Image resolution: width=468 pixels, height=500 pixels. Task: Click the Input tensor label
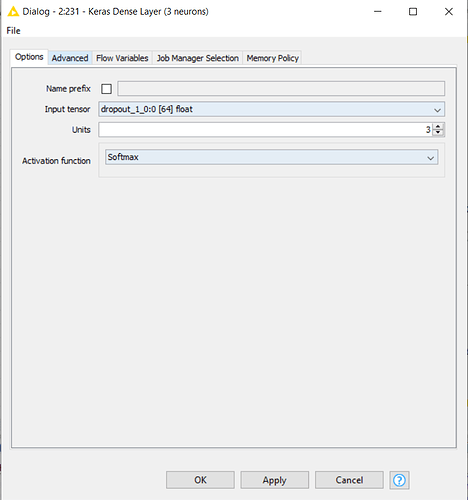[x=67, y=109]
